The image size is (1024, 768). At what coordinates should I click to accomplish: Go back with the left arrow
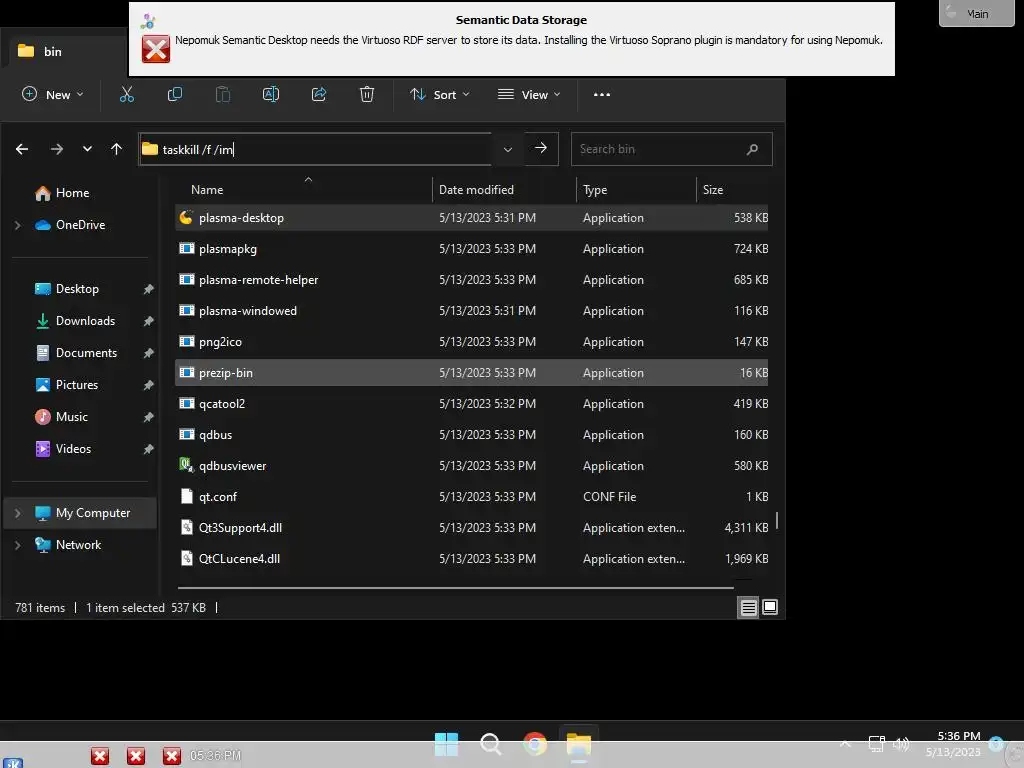(x=22, y=149)
